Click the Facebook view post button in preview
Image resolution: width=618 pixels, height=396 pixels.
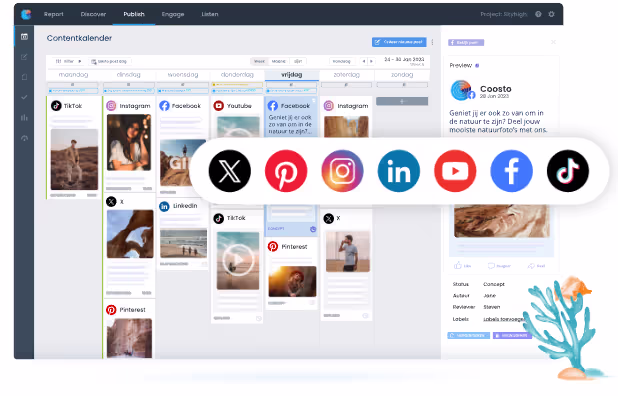coord(465,43)
